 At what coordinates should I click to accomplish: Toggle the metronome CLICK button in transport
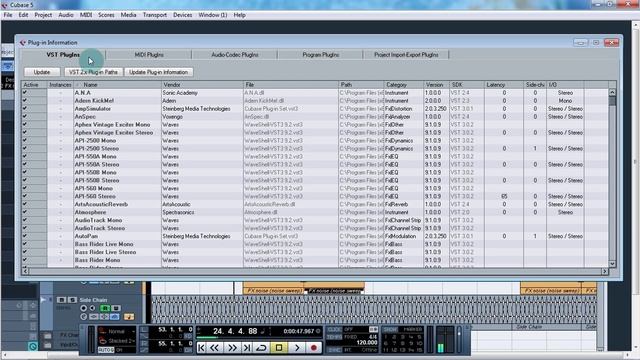[x=334, y=329]
